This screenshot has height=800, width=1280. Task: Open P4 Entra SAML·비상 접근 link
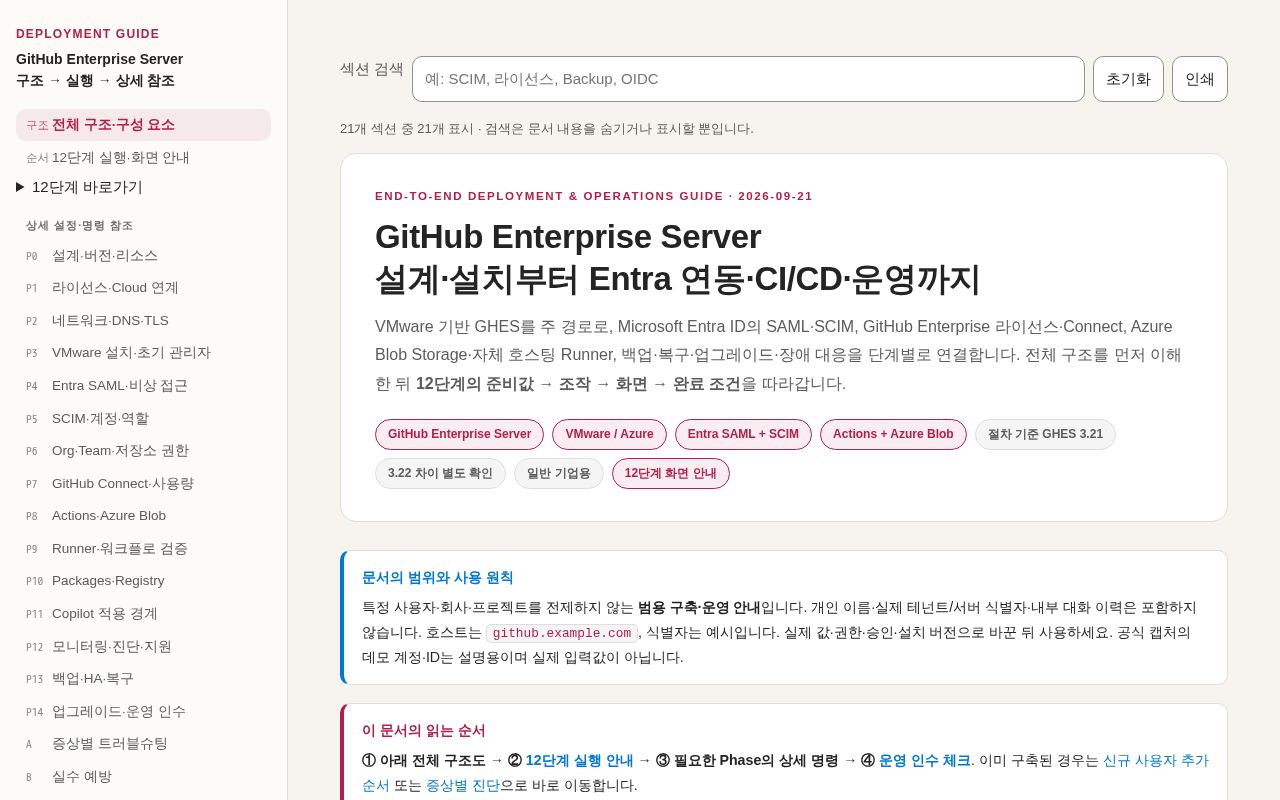tap(143, 385)
